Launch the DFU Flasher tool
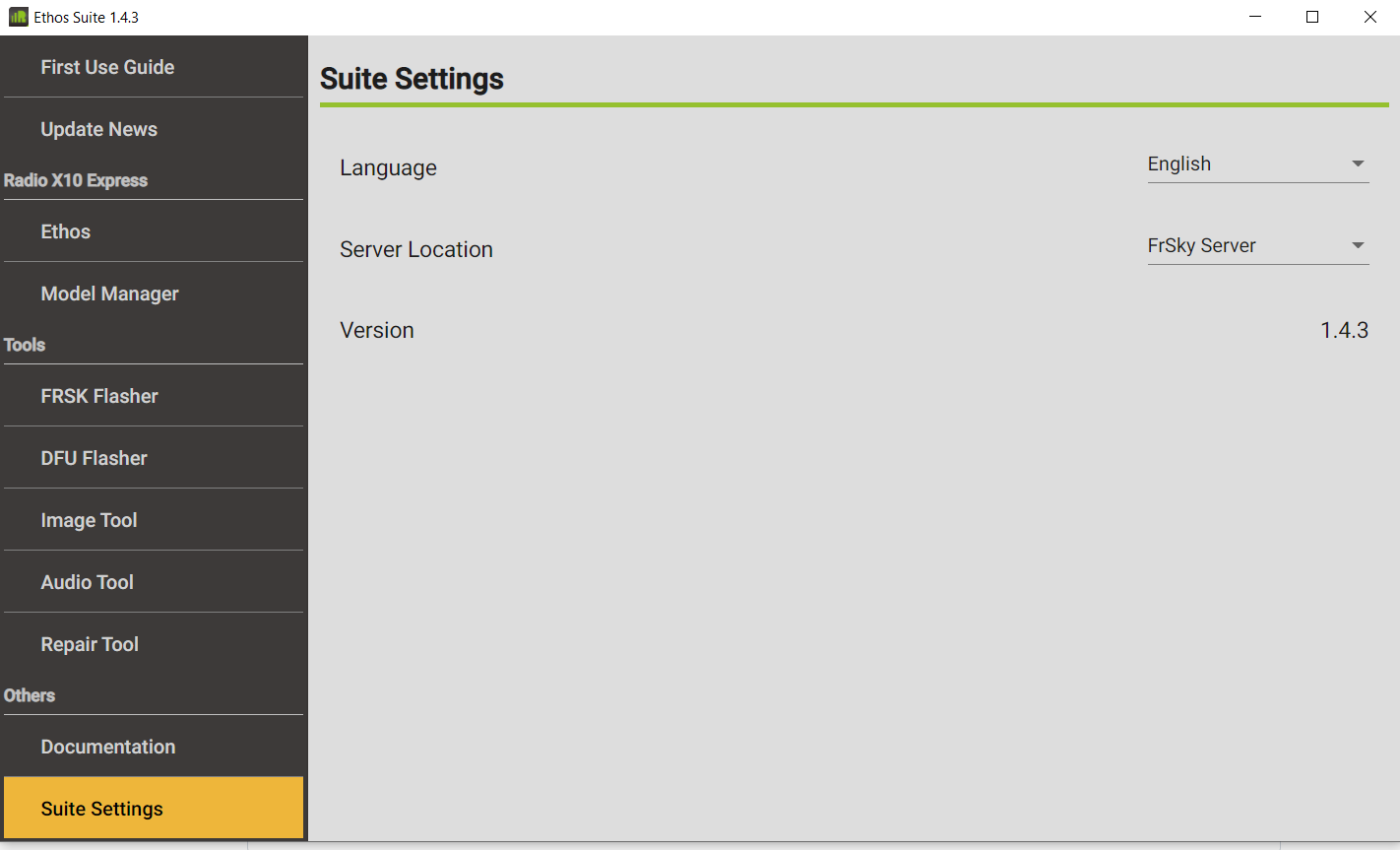The image size is (1400, 850). (x=94, y=458)
